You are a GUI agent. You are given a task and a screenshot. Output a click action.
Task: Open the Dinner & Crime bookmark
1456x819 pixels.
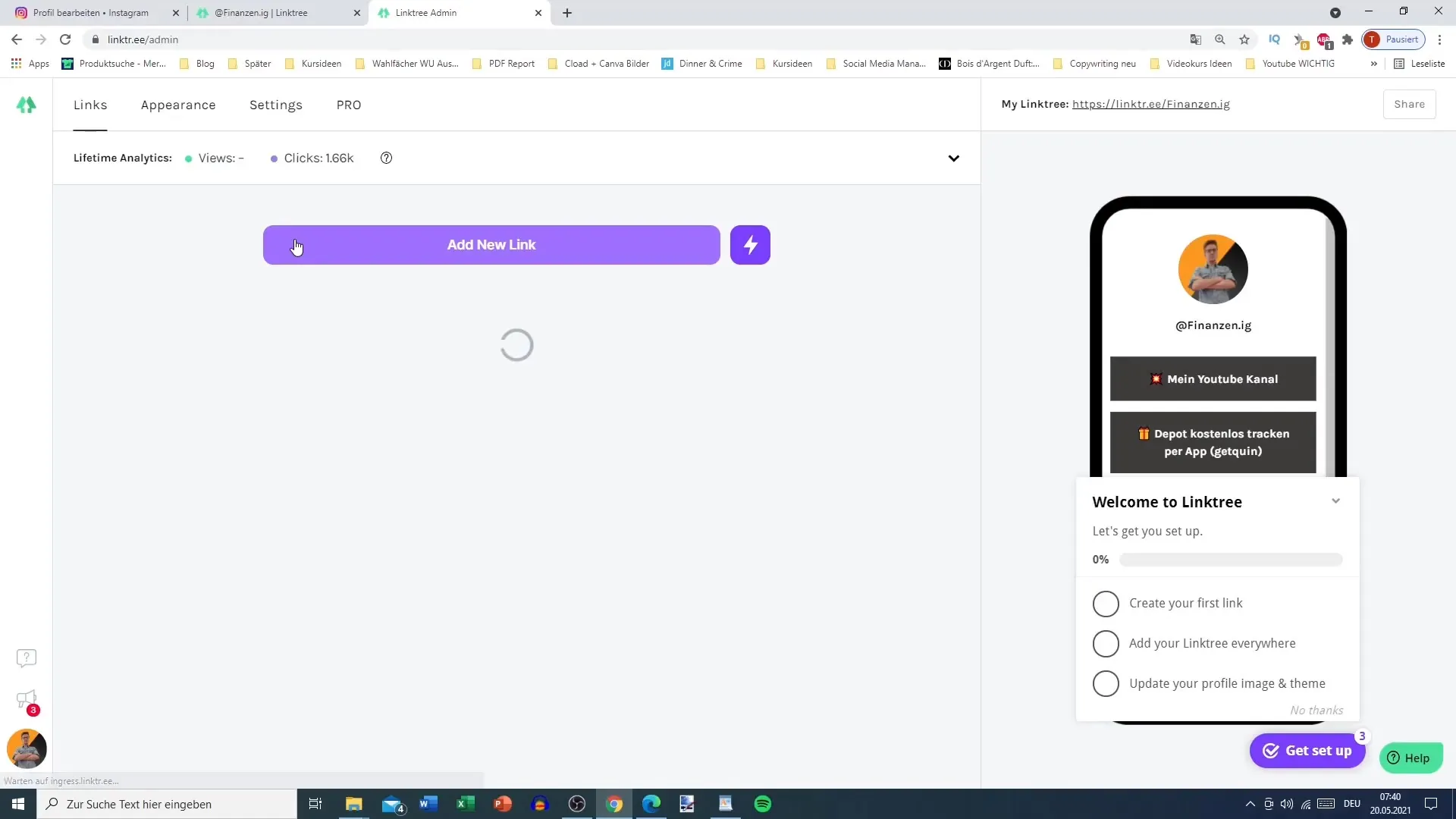coord(702,64)
